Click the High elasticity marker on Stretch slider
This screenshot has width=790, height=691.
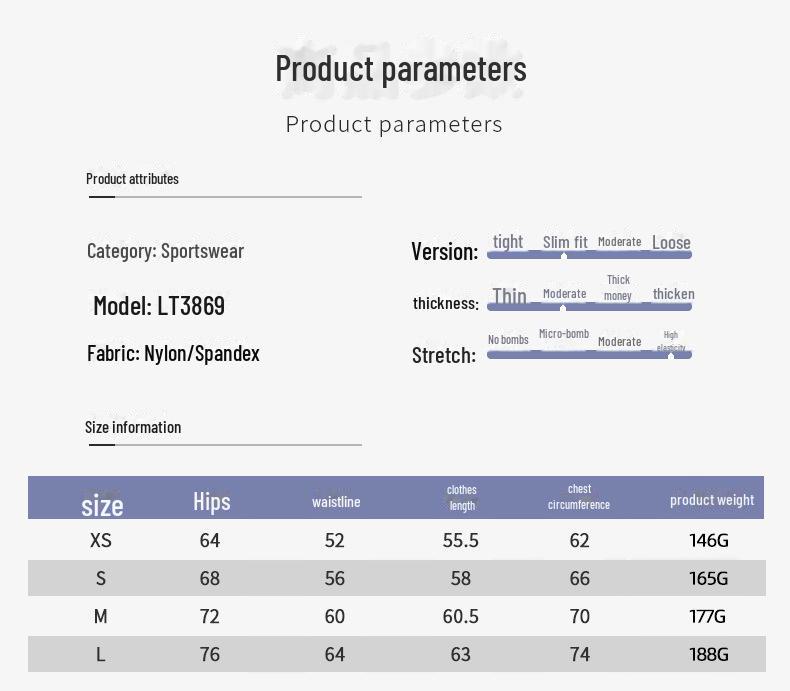coord(671,355)
